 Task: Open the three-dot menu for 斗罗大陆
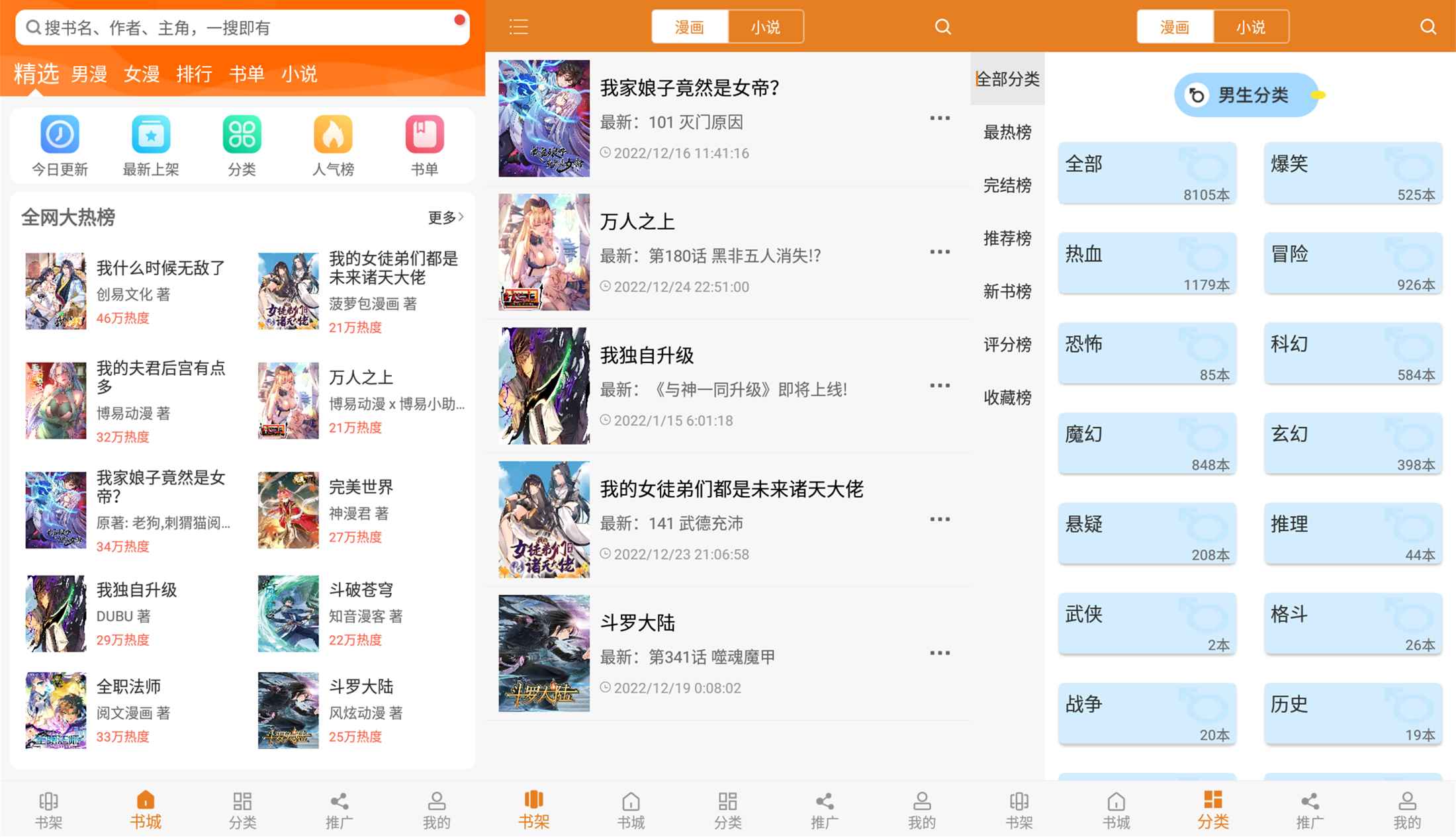point(939,653)
